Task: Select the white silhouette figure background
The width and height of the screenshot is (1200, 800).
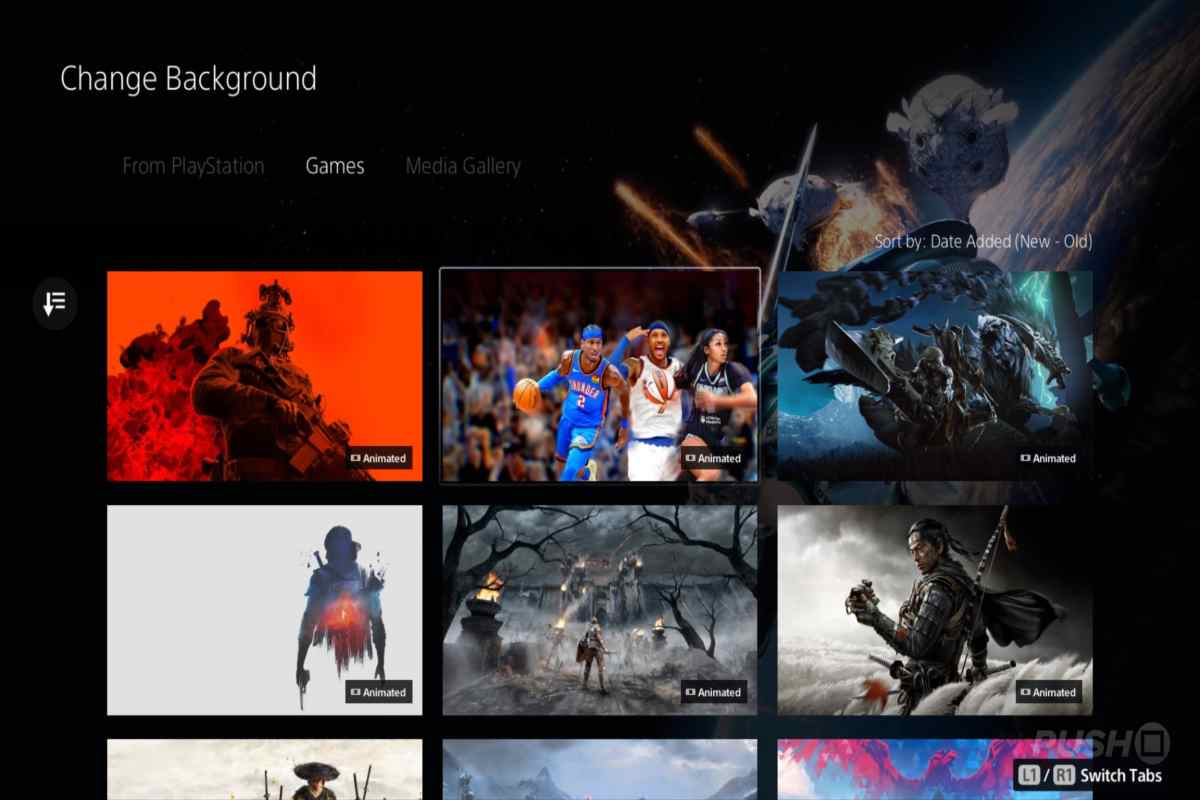Action: (x=264, y=609)
